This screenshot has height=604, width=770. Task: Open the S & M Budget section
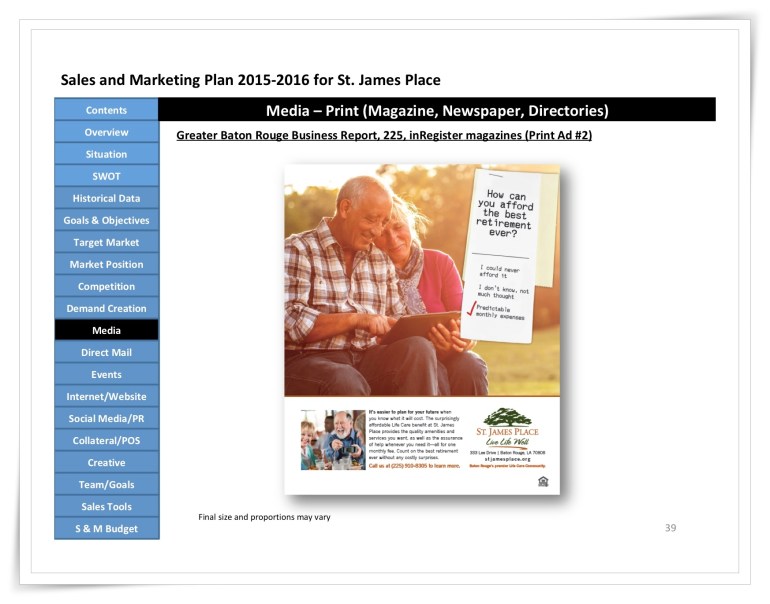(106, 528)
